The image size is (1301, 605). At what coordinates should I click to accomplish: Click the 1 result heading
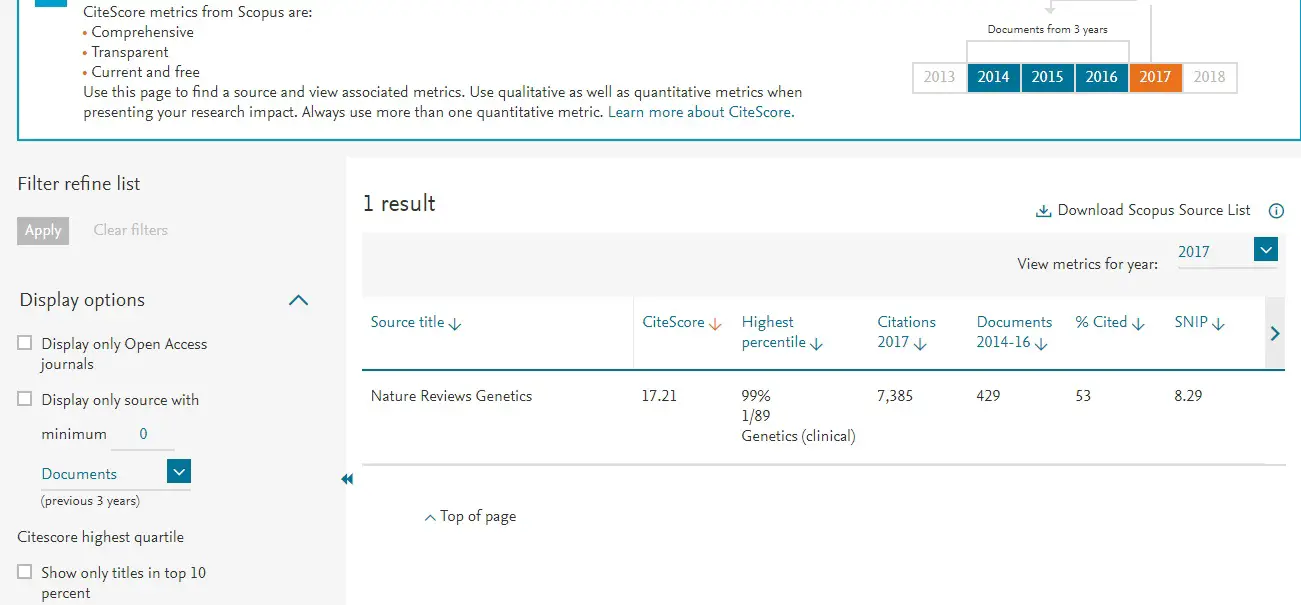tap(399, 203)
